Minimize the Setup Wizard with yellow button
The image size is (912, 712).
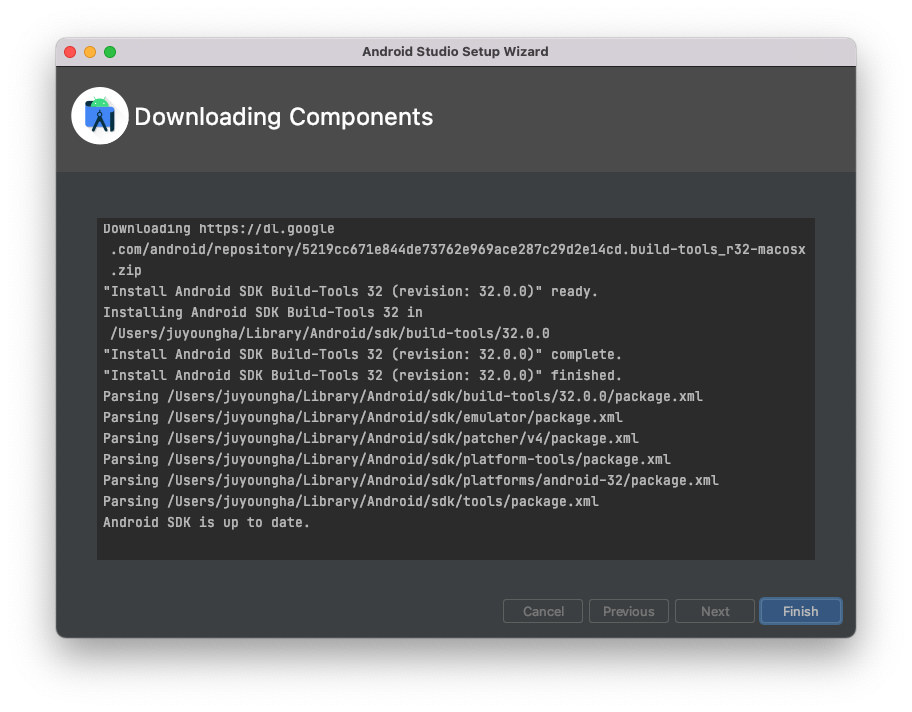90,52
